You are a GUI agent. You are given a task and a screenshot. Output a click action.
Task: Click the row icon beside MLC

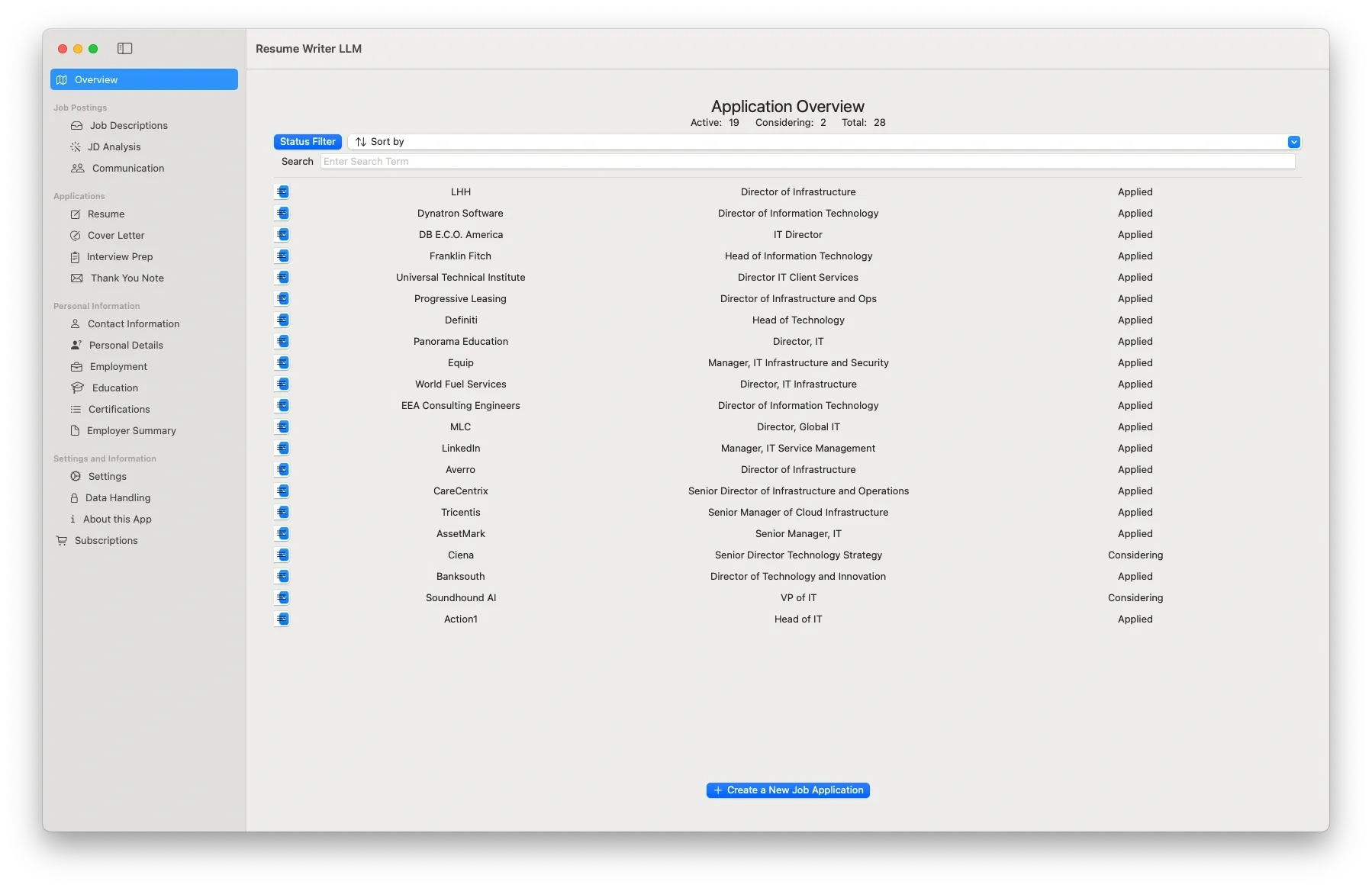(282, 427)
